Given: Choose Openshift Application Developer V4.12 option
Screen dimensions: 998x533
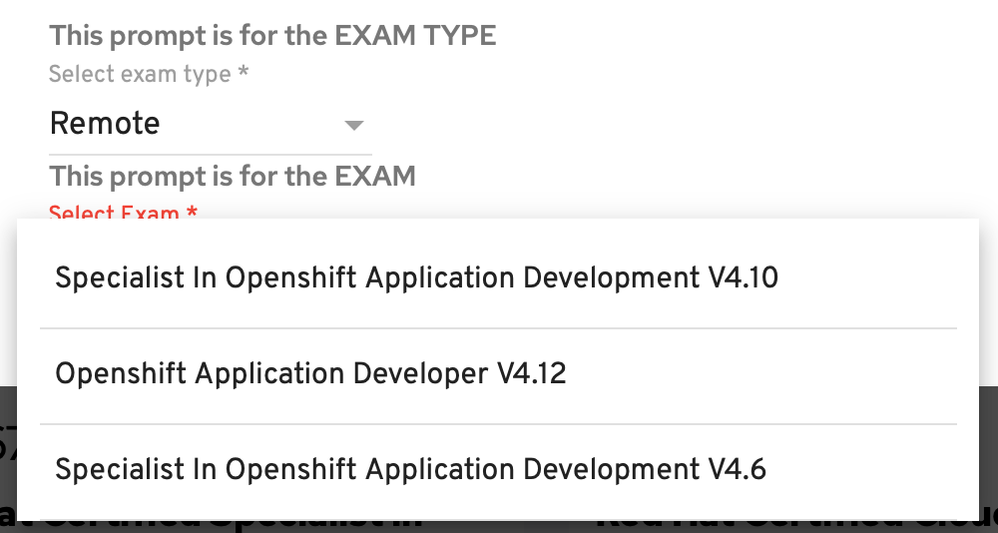Looking at the screenshot, I should (x=310, y=374).
